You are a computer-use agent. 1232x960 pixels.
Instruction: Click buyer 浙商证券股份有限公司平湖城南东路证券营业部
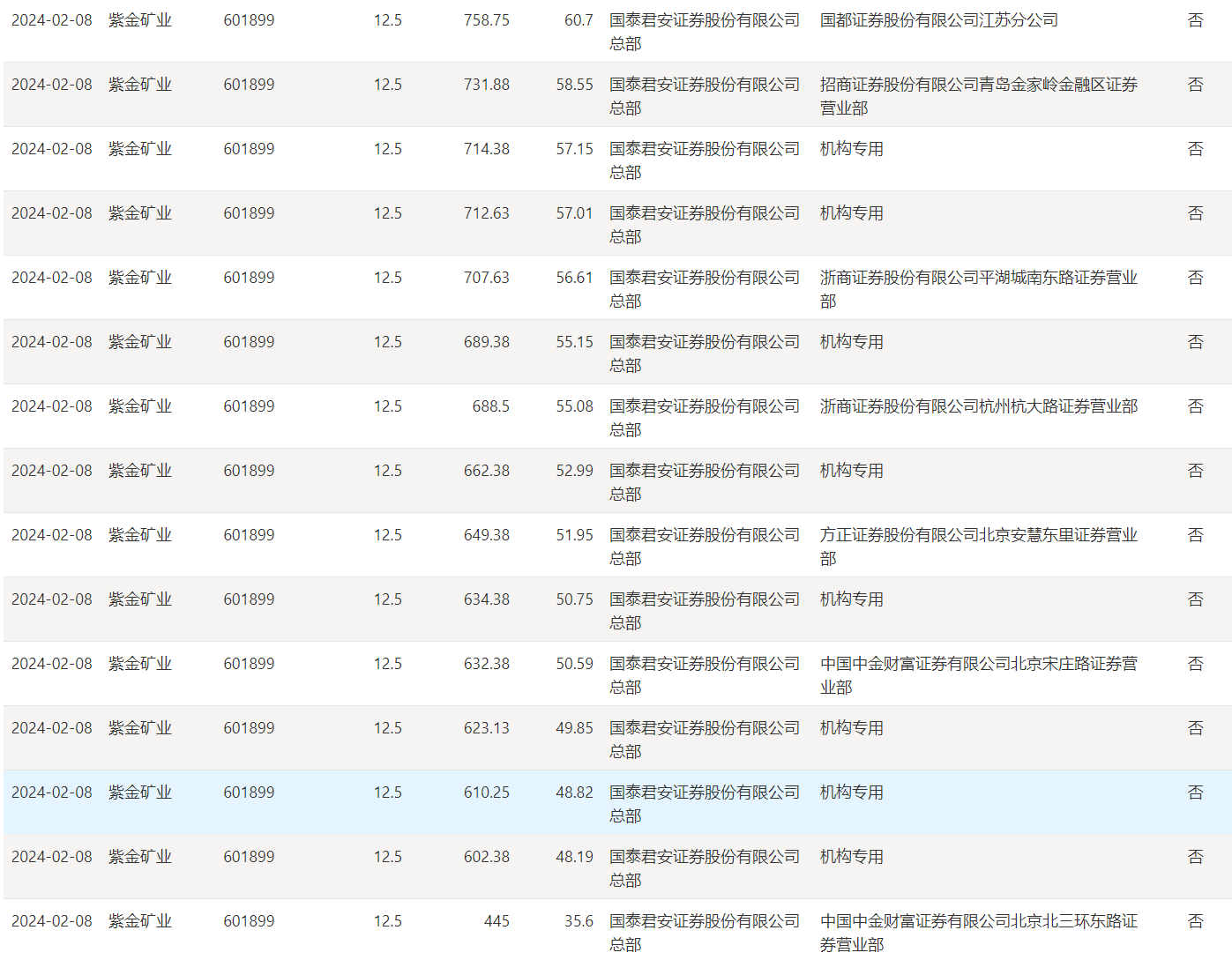point(979,289)
